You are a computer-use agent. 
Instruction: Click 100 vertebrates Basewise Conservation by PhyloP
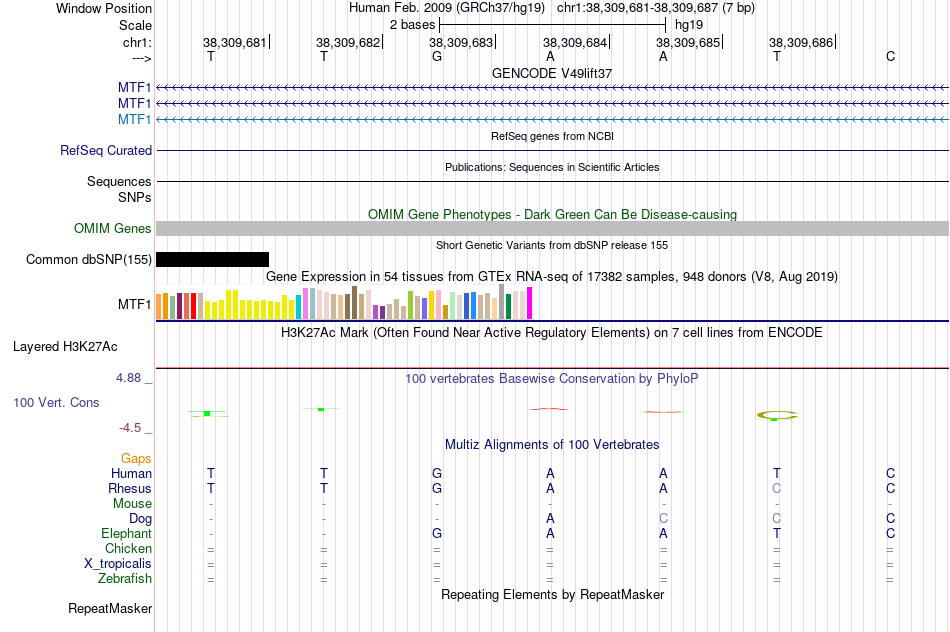(x=552, y=379)
